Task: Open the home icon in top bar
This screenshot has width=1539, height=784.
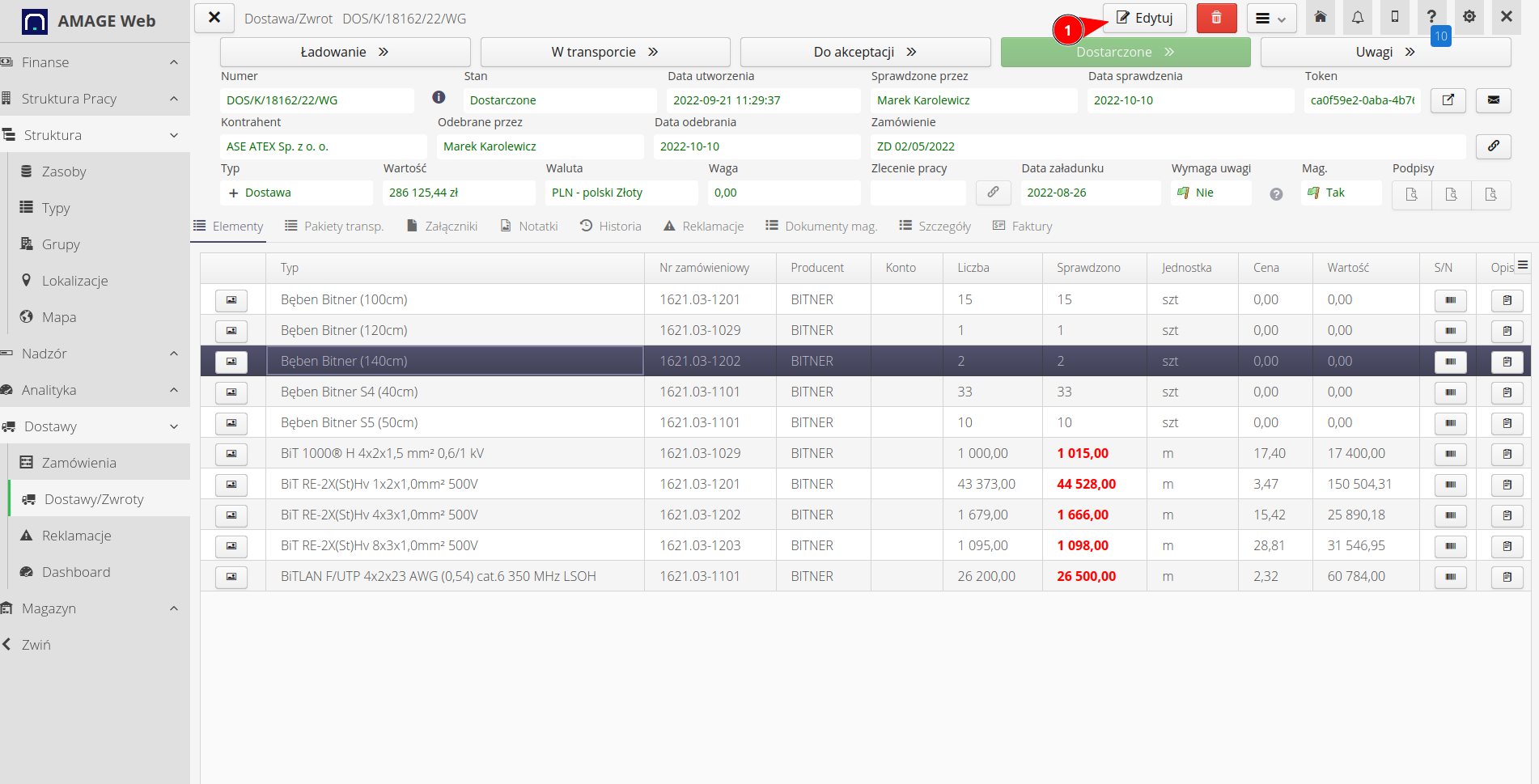Action: [1321, 18]
